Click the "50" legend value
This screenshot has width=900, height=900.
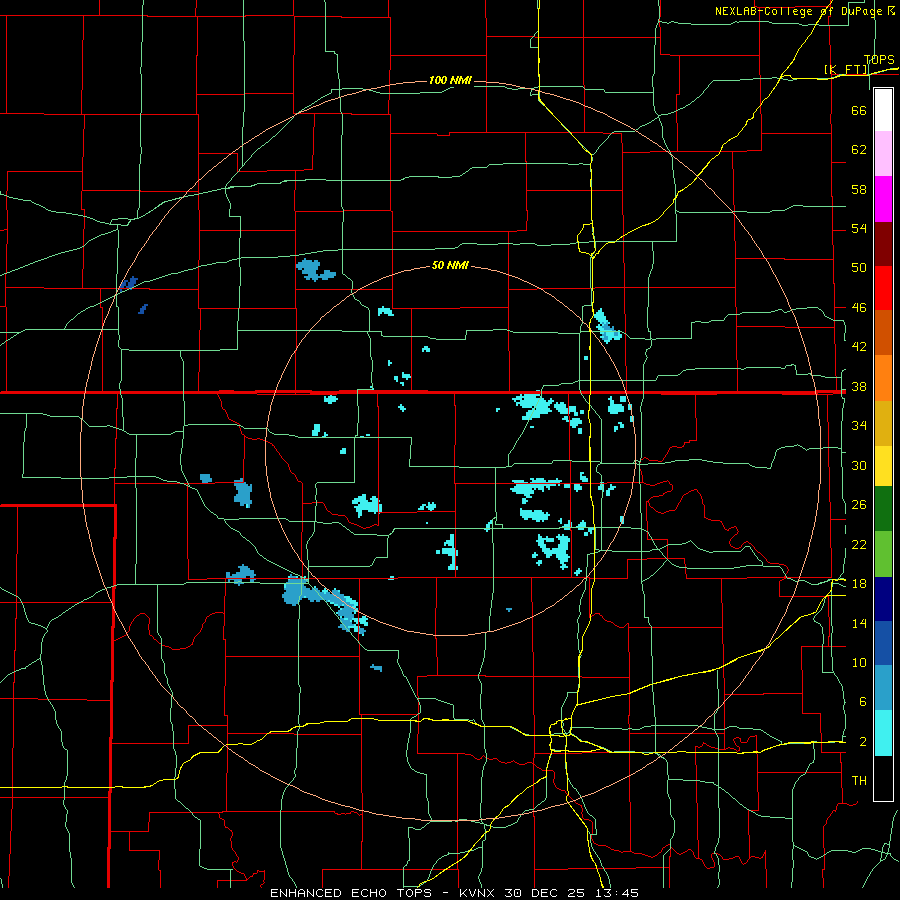[x=859, y=267]
